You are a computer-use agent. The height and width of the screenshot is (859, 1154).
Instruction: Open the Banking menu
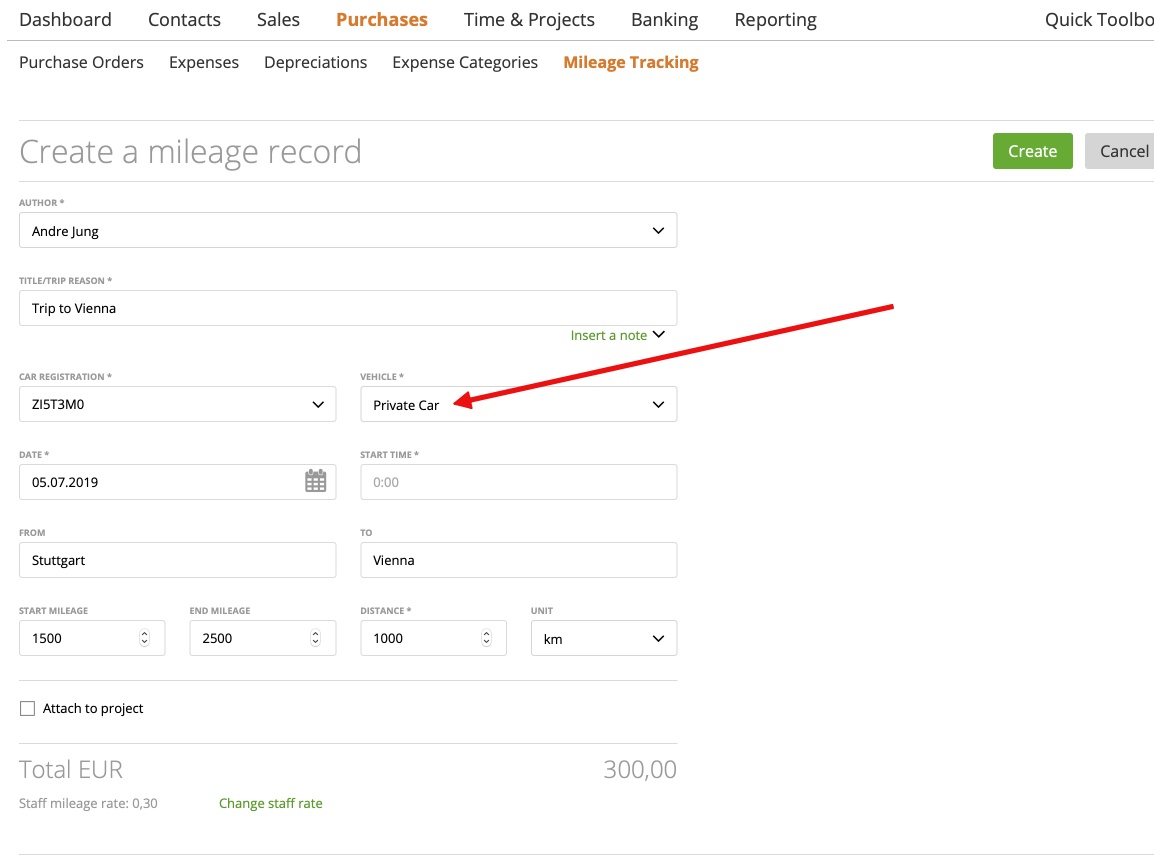coord(665,20)
